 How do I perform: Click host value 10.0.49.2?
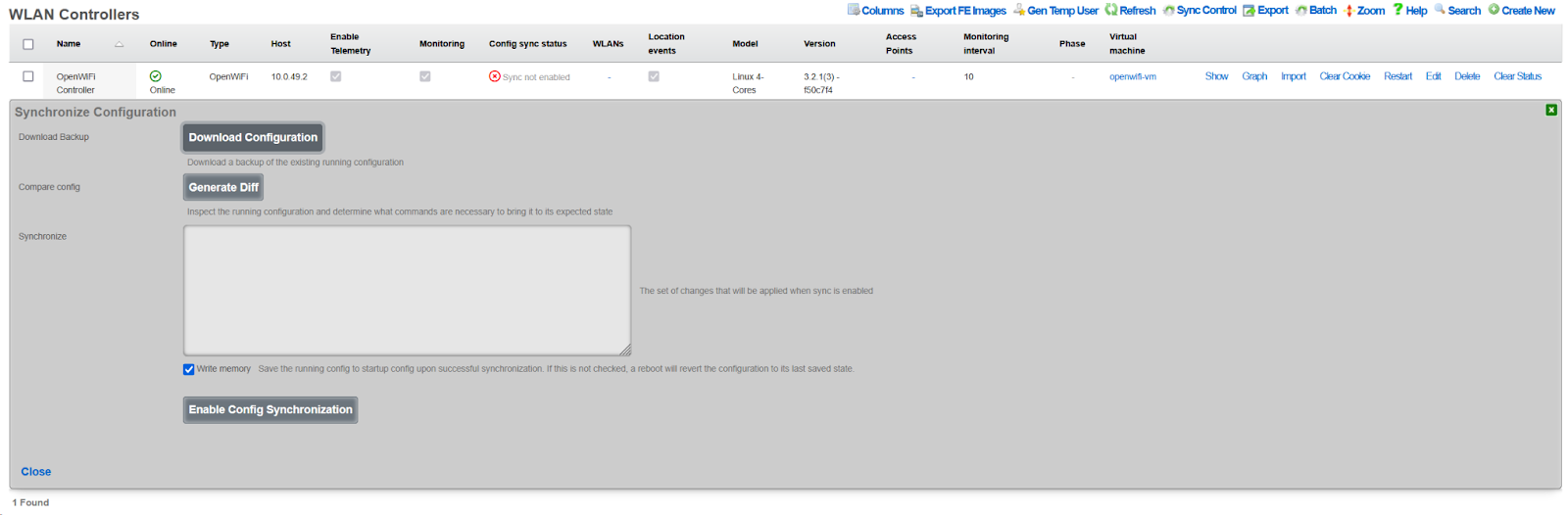[289, 76]
